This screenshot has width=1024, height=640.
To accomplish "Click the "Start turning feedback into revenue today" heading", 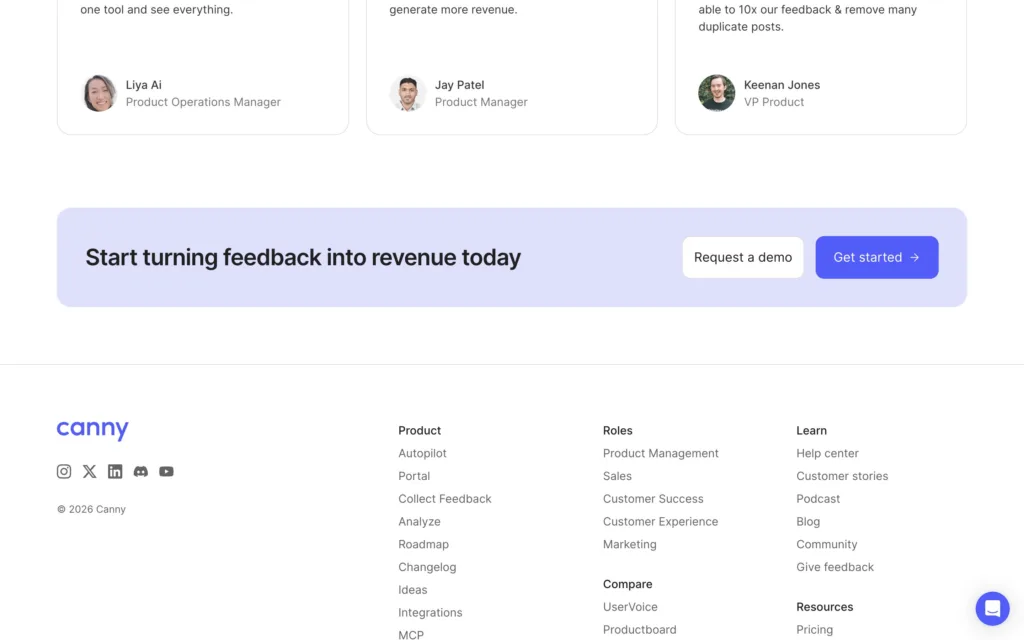I will click(x=303, y=257).
